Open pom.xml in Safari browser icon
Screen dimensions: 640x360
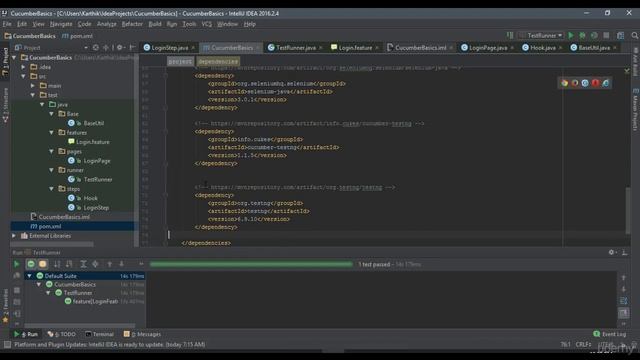click(585, 83)
